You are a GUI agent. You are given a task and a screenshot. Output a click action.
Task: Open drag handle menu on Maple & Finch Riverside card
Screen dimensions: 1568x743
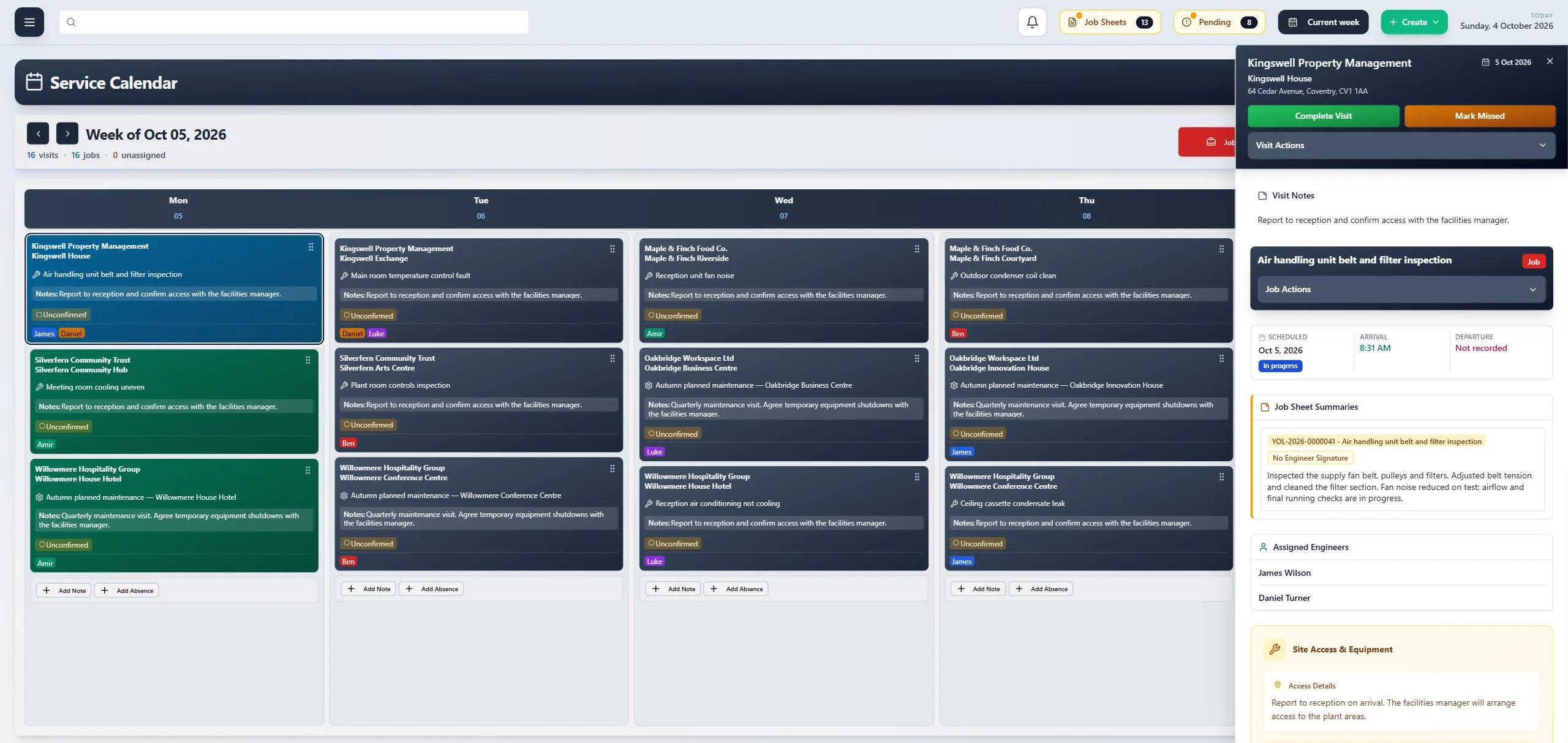click(x=917, y=249)
